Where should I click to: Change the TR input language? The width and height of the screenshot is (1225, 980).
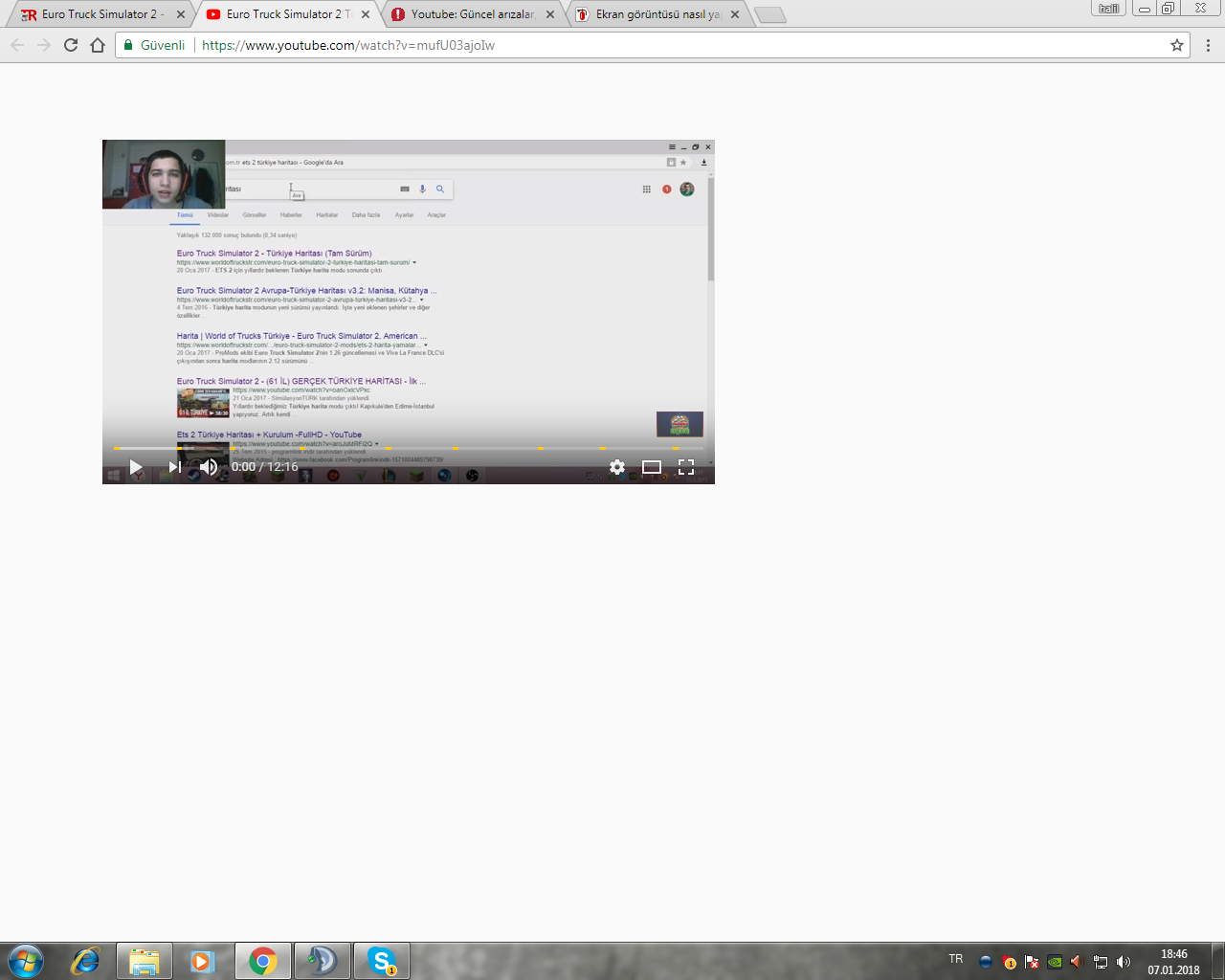tap(956, 959)
